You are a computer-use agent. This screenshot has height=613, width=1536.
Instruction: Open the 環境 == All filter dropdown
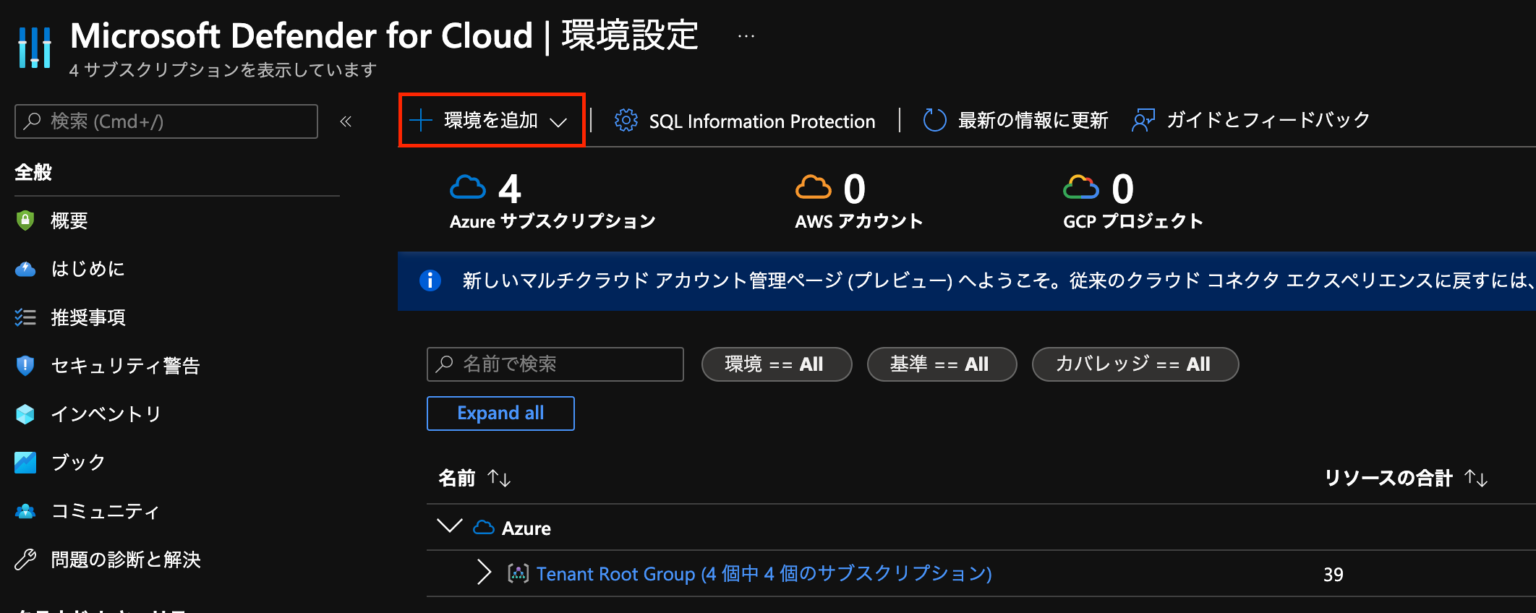(x=776, y=364)
